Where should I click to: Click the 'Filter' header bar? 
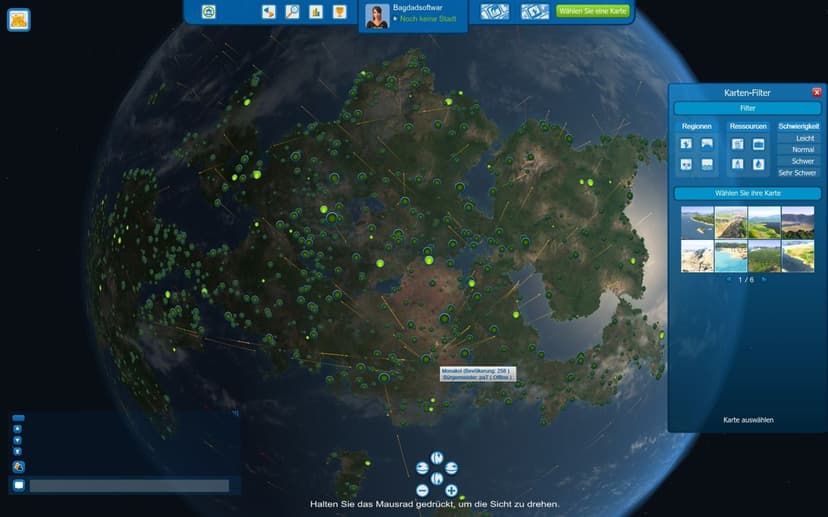pyautogui.click(x=747, y=108)
